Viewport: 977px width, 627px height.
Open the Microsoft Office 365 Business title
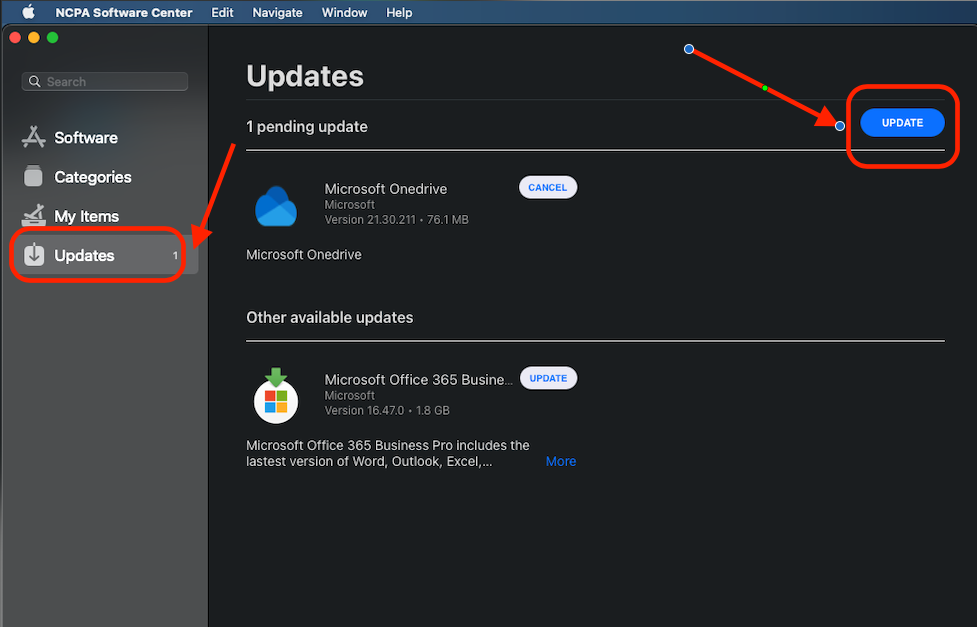418,380
